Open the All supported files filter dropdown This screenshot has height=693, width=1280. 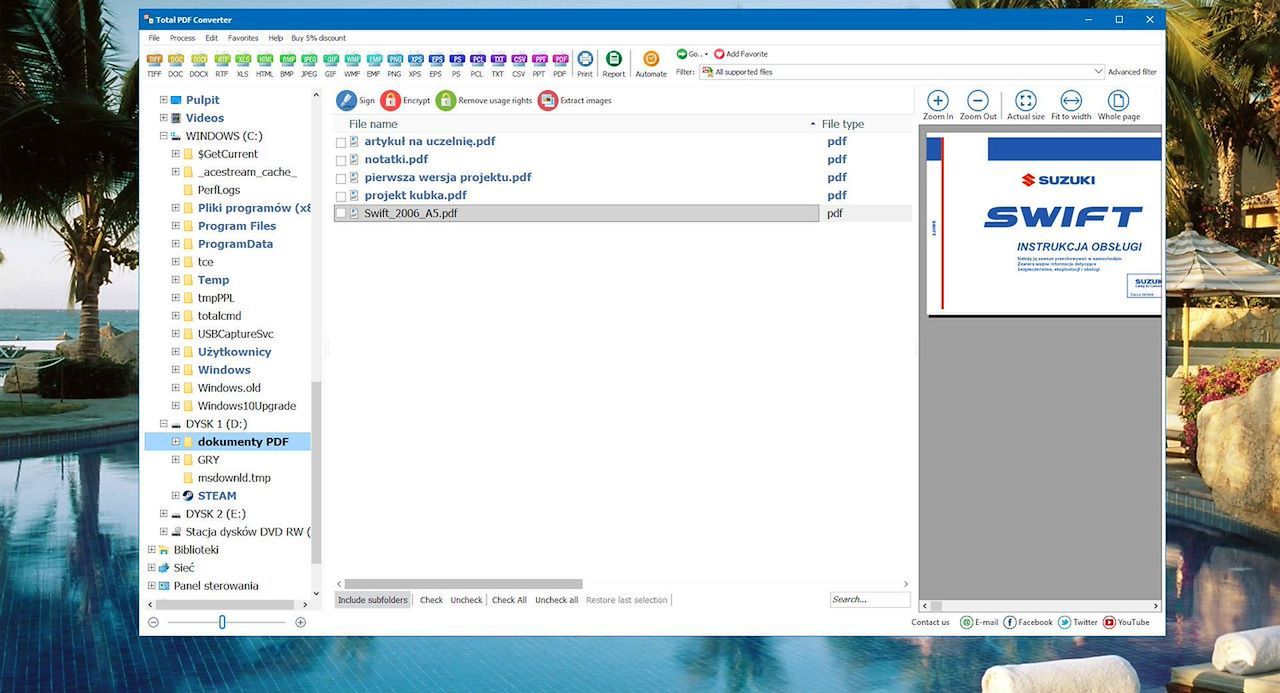1098,72
